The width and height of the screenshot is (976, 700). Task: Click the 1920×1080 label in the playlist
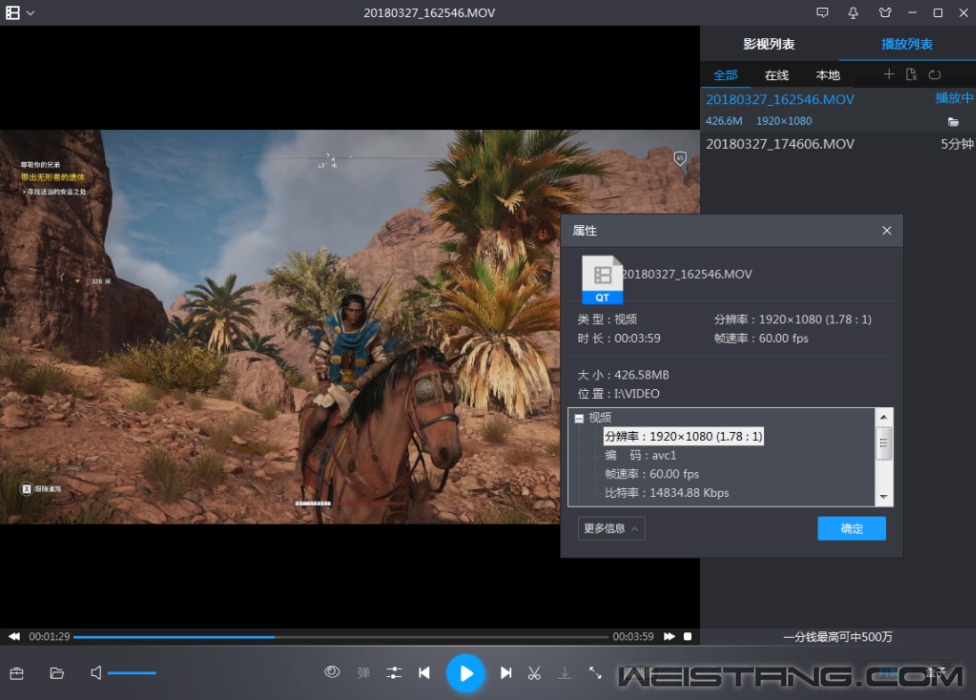click(784, 121)
